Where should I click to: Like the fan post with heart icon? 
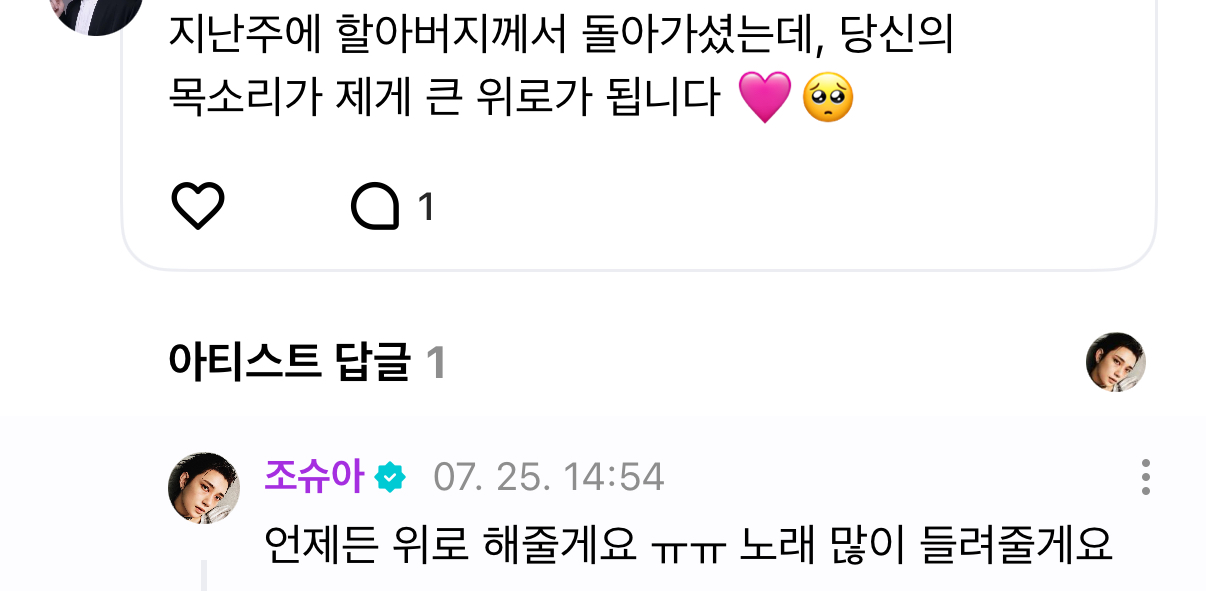(198, 207)
